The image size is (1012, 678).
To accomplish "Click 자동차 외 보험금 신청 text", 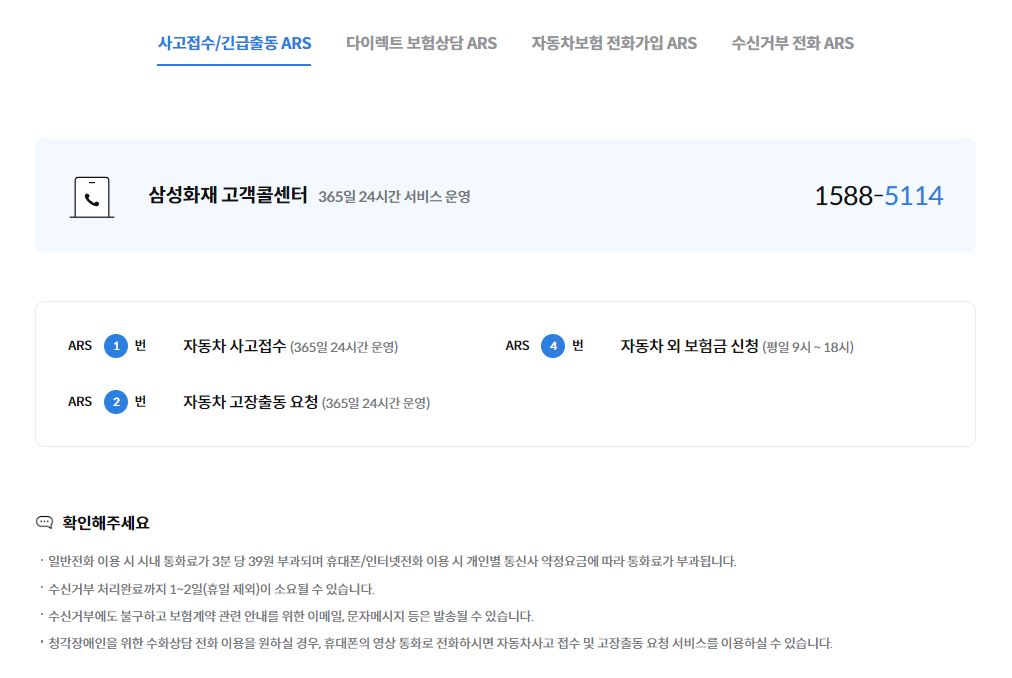I will click(x=689, y=346).
